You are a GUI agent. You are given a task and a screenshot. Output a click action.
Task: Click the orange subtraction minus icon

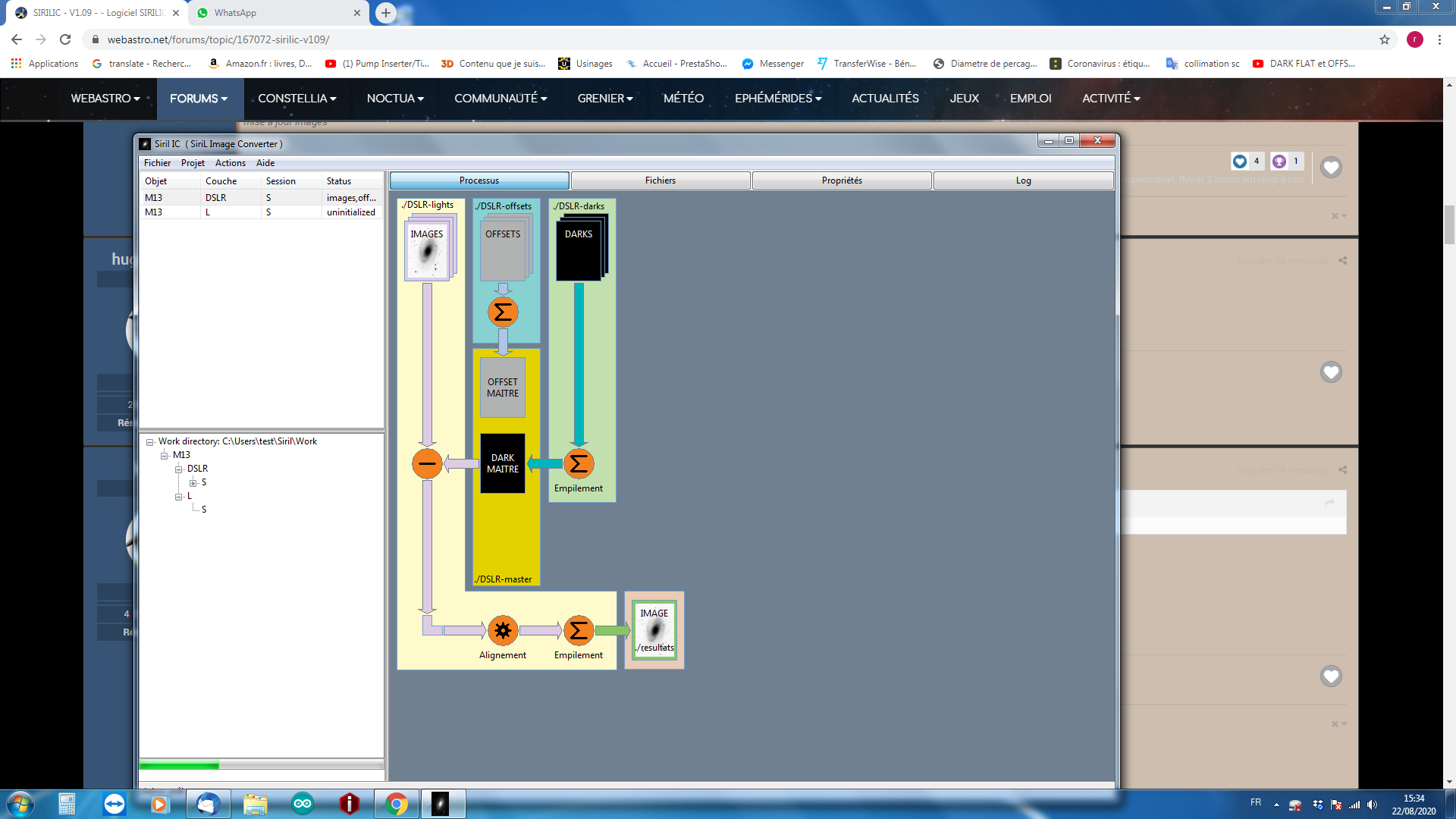[427, 463]
